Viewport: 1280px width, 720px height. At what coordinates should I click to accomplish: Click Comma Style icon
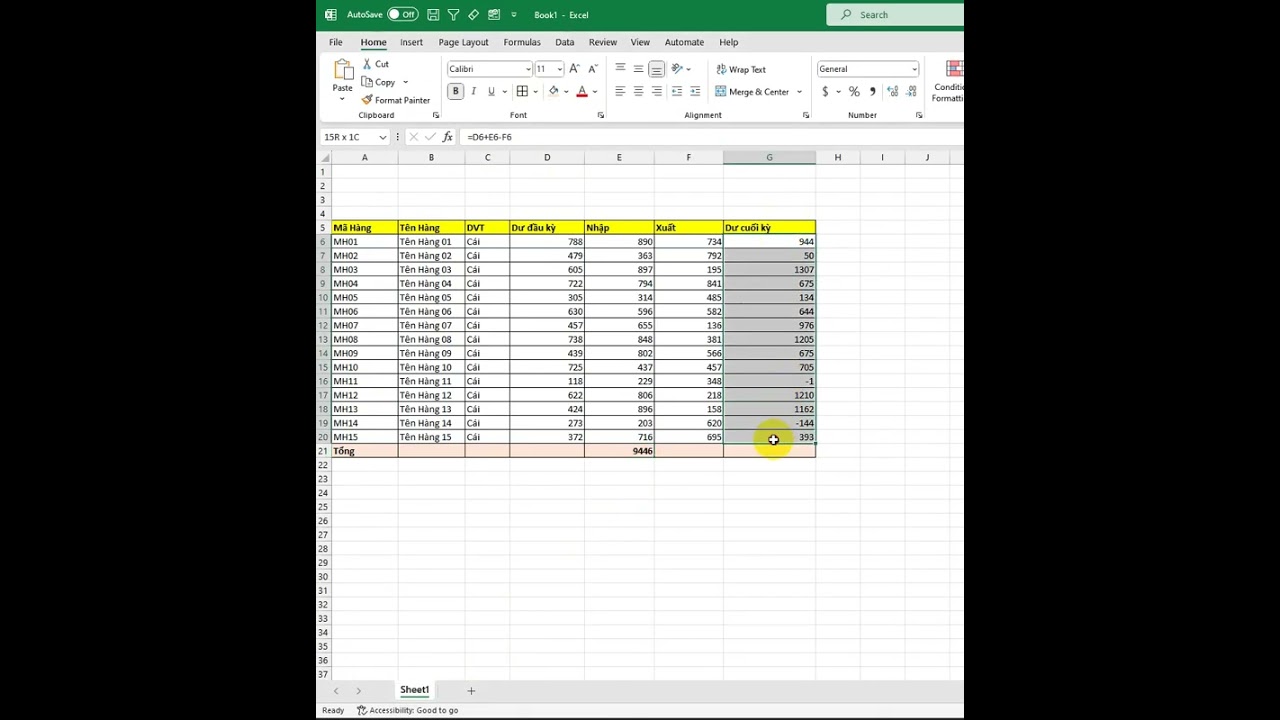(873, 91)
